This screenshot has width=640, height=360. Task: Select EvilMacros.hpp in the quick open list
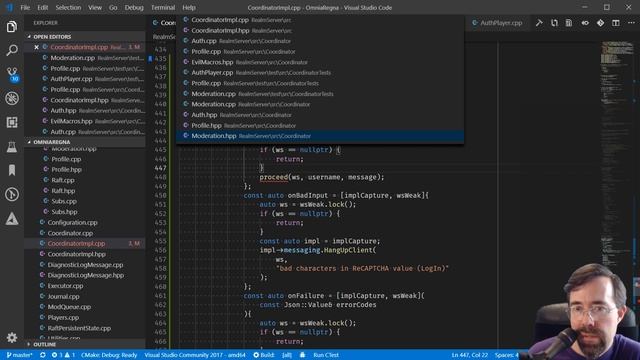(320, 62)
